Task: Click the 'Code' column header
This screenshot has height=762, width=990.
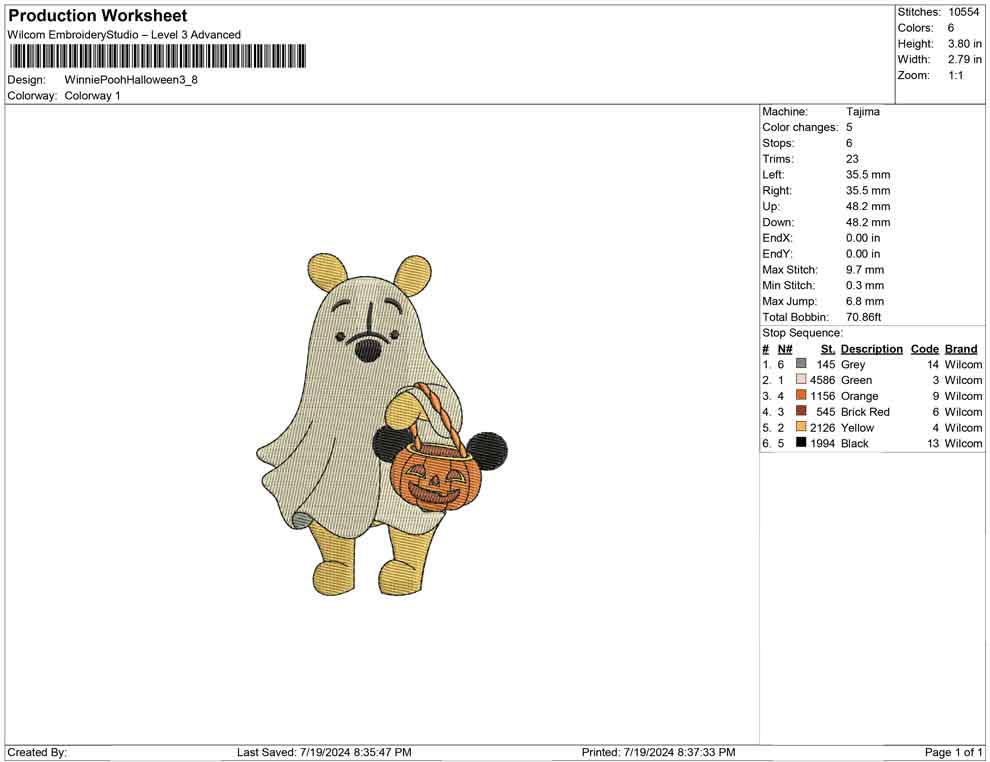Action: tap(925, 349)
